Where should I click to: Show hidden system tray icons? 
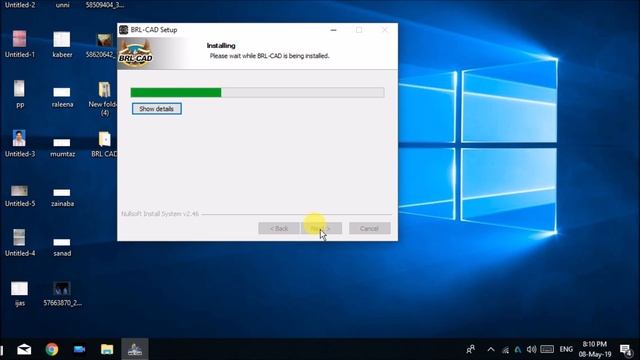[x=491, y=349]
